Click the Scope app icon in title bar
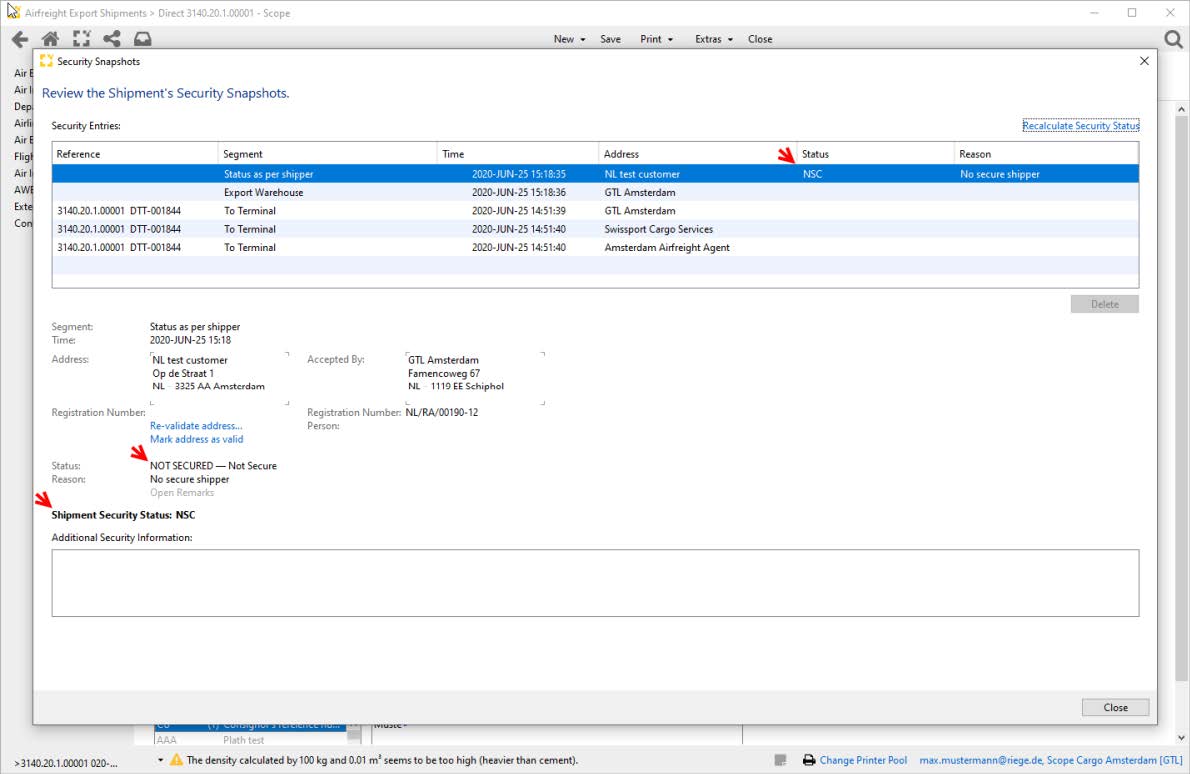 click(13, 11)
